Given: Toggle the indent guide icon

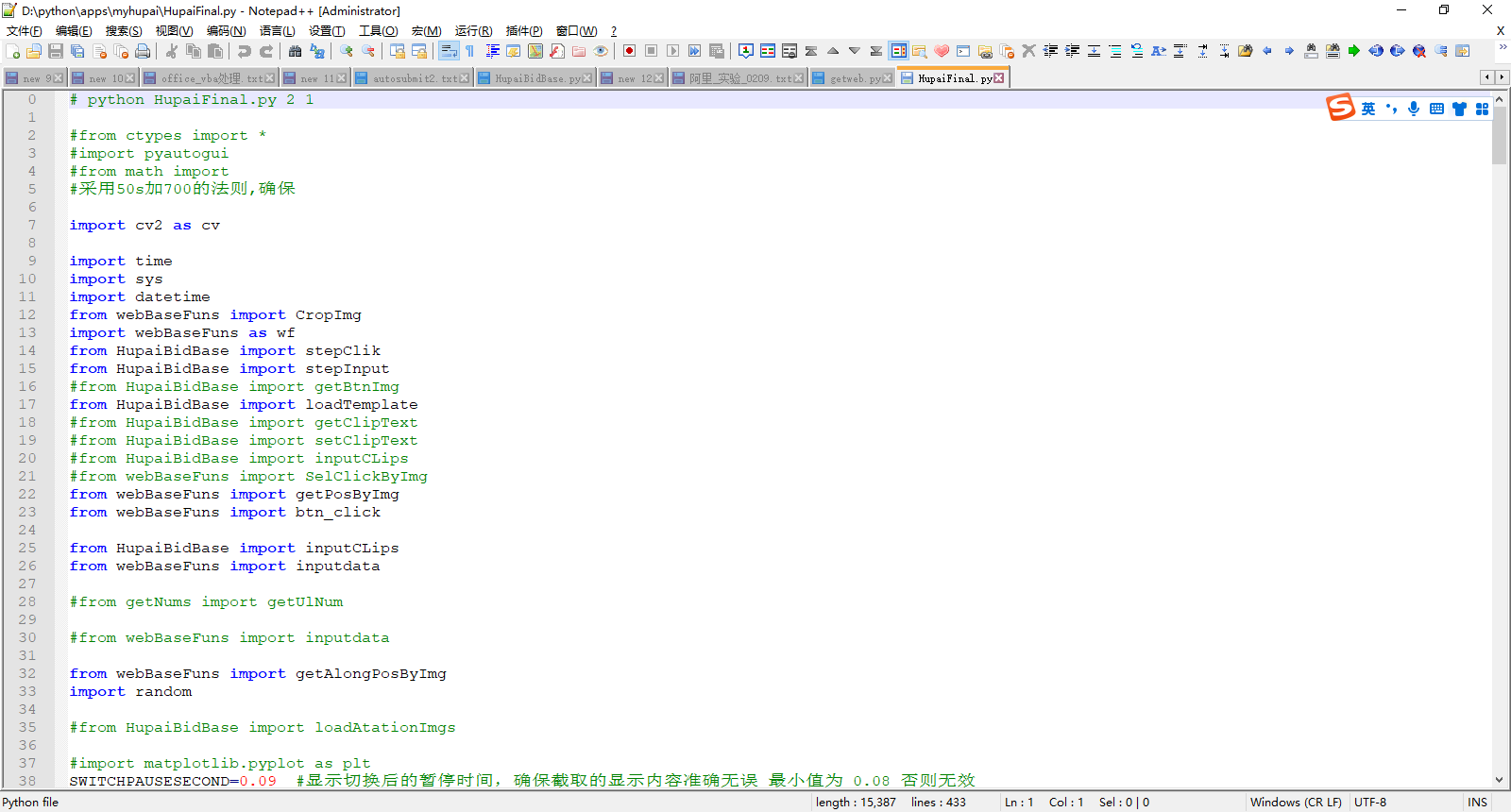Looking at the screenshot, I should [x=492, y=51].
